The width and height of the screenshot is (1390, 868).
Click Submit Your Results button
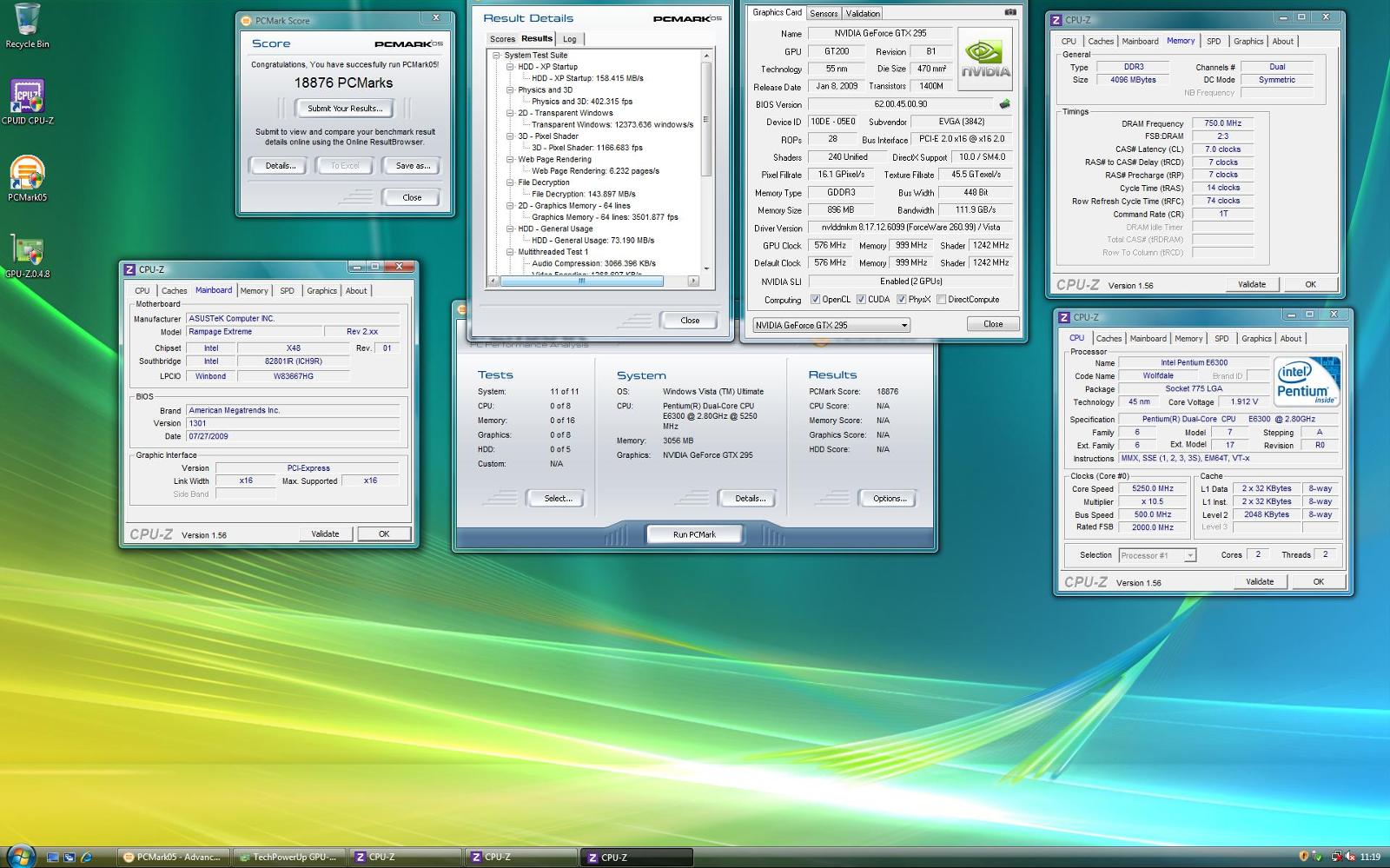(345, 109)
